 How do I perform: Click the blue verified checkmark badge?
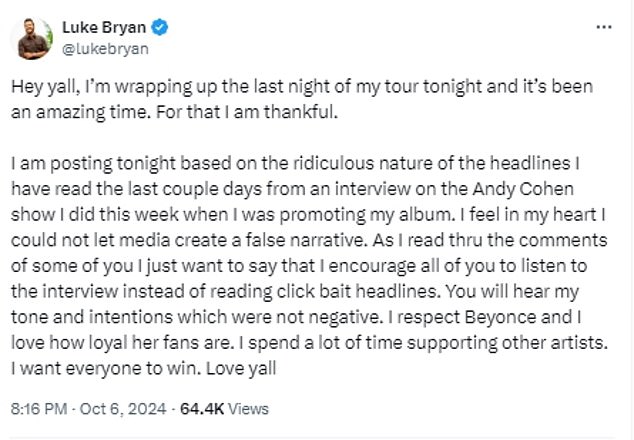coord(160,28)
